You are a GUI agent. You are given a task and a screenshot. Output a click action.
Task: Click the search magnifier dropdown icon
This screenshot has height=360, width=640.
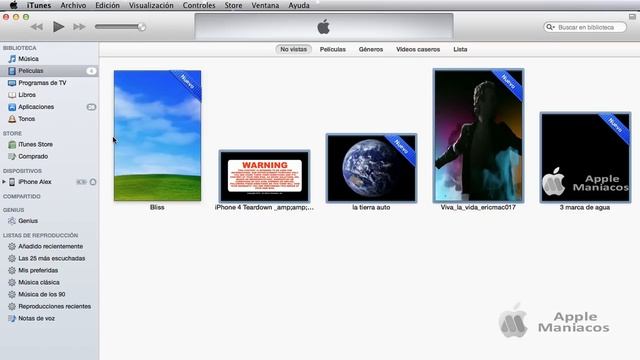(550, 27)
